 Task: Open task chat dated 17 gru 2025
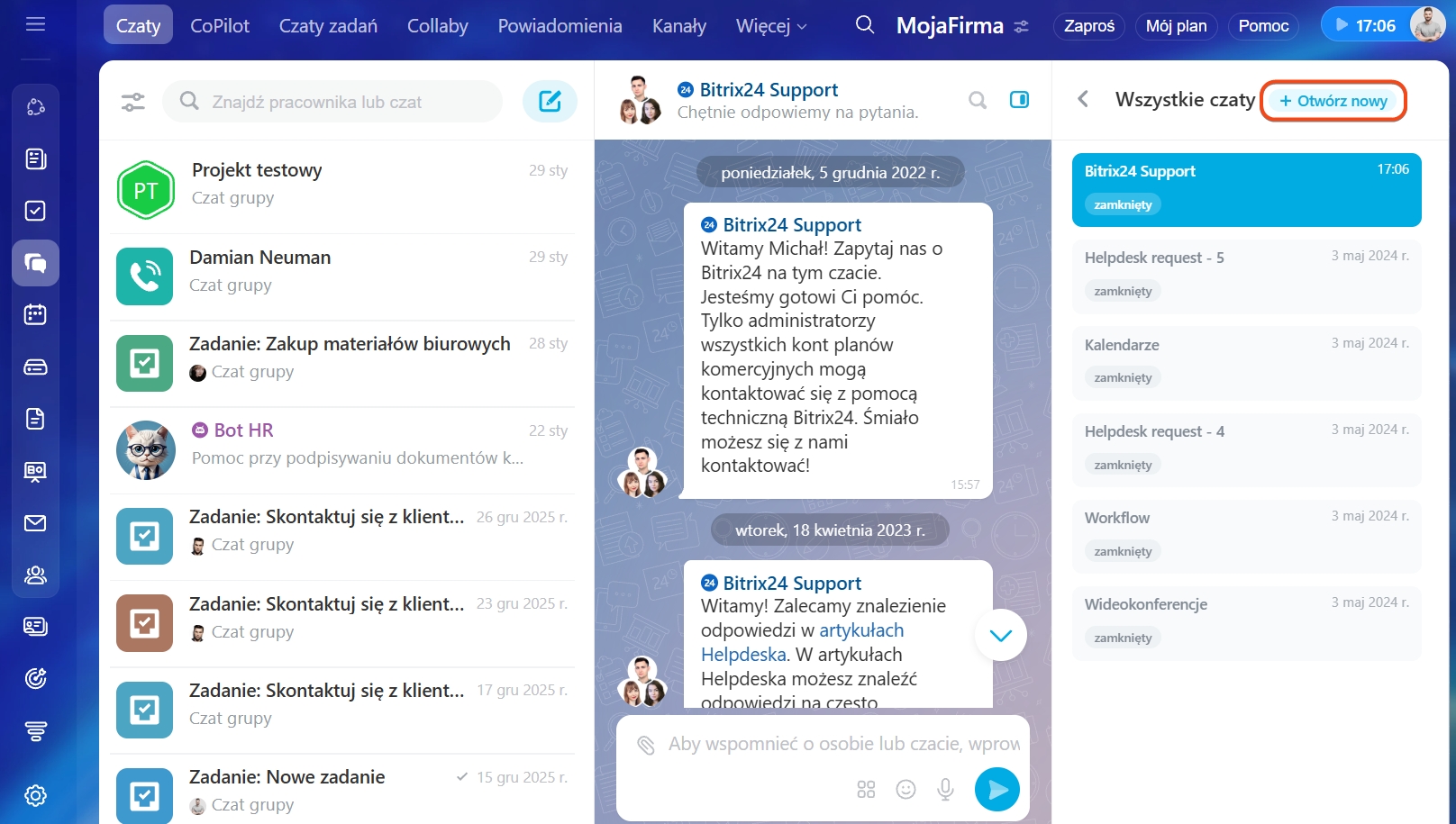(x=342, y=709)
